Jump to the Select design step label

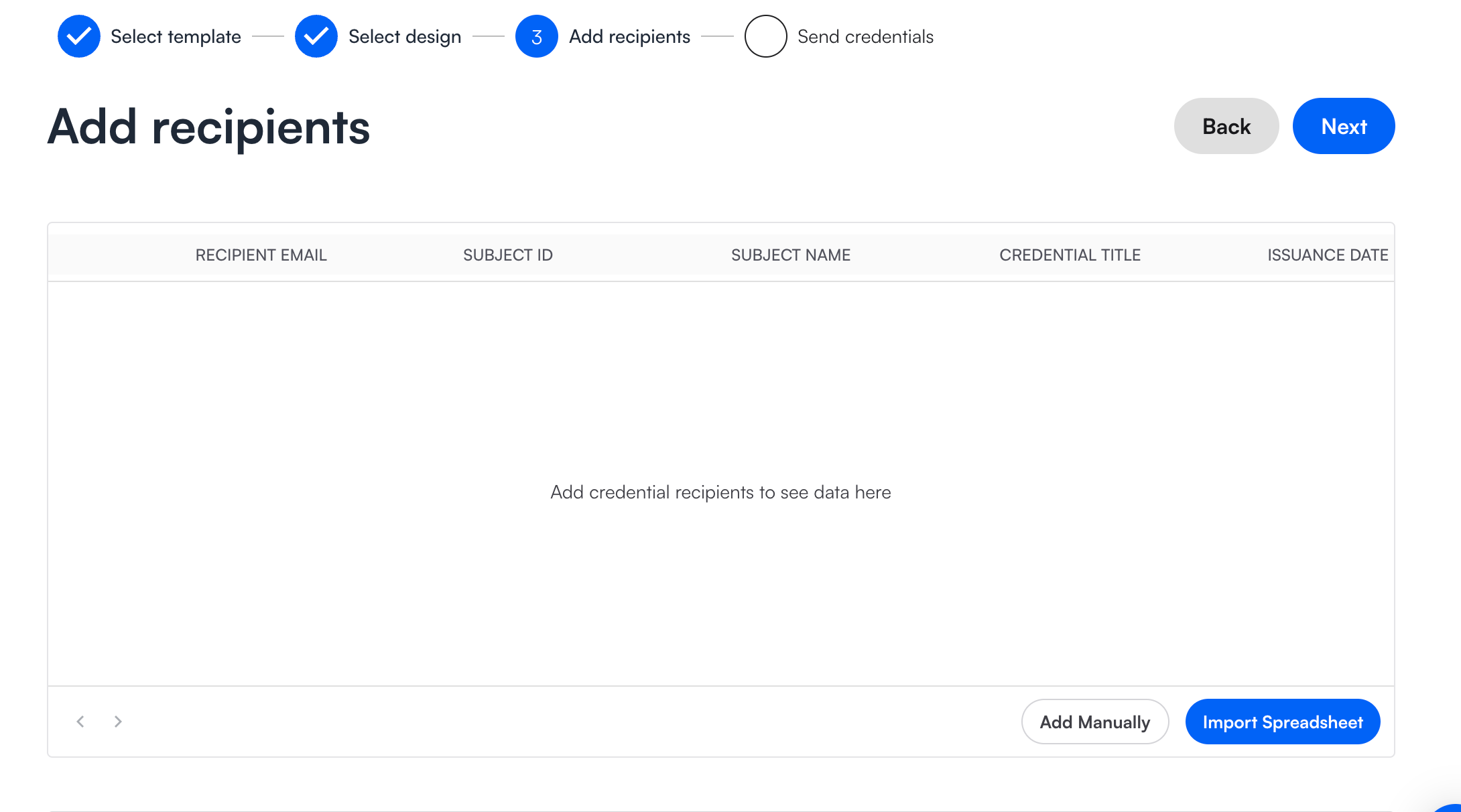click(405, 36)
